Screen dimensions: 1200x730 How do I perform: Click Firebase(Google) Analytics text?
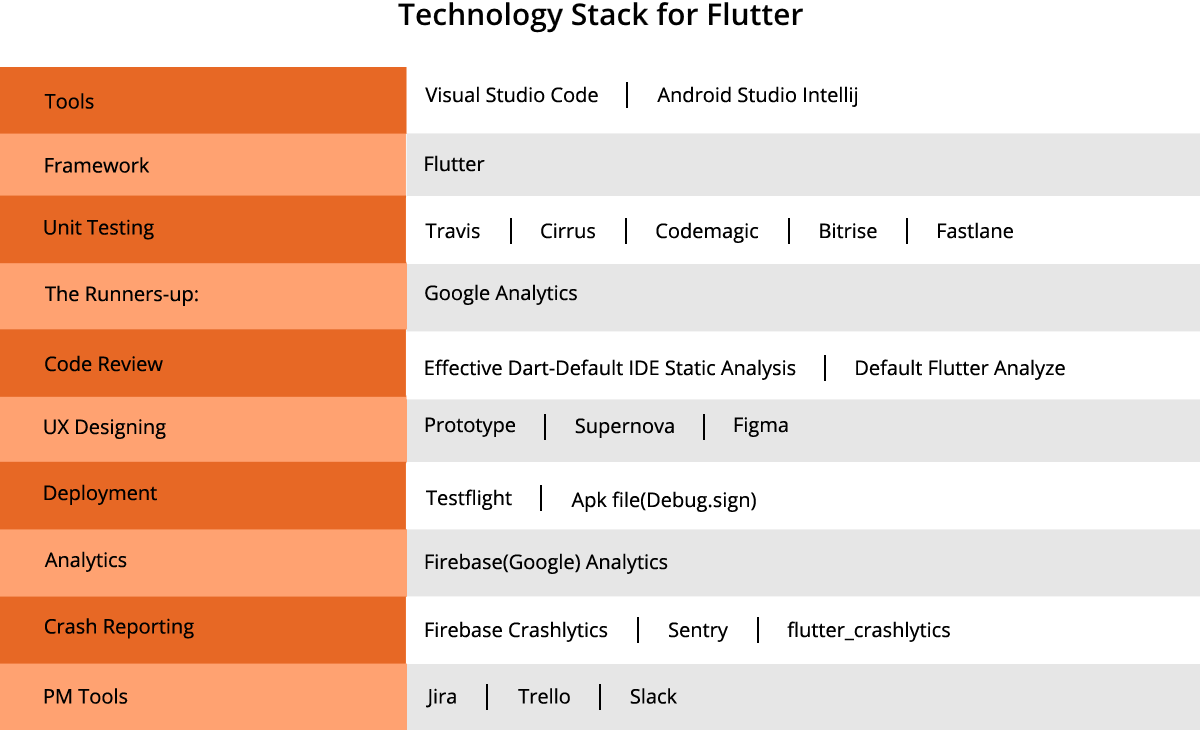pyautogui.click(x=545, y=562)
